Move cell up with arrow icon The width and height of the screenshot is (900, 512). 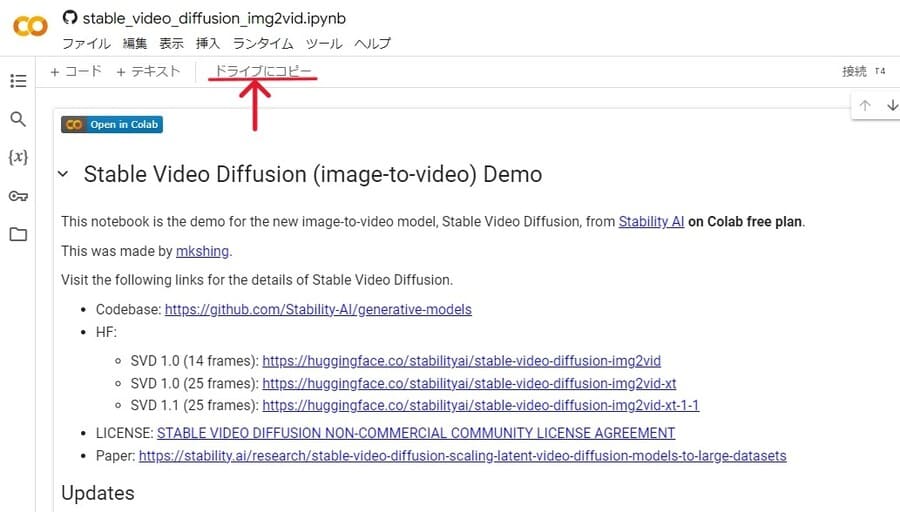point(865,106)
